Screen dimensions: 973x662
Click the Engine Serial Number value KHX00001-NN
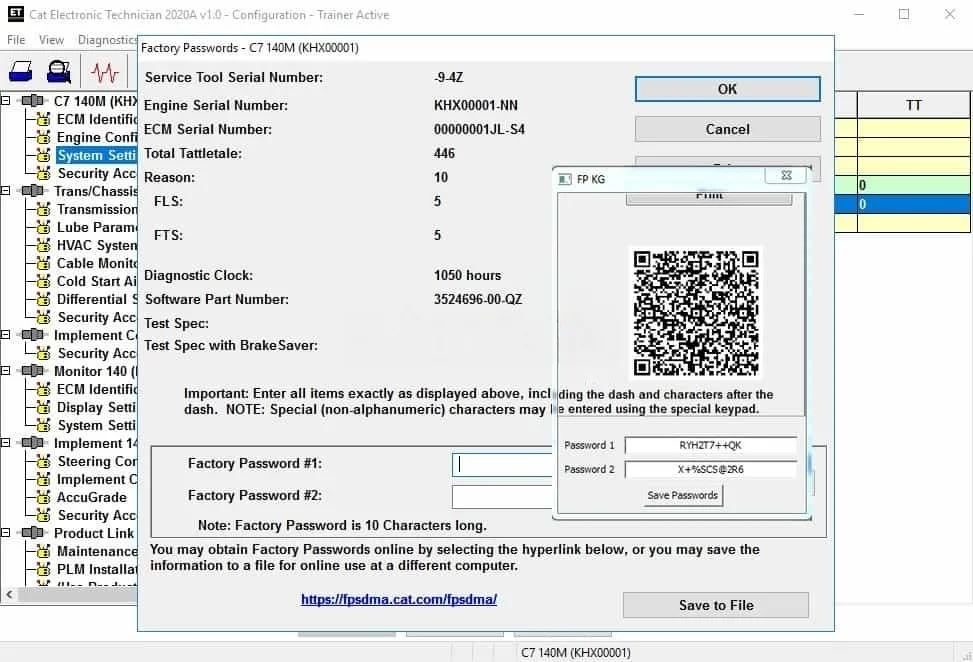point(475,105)
